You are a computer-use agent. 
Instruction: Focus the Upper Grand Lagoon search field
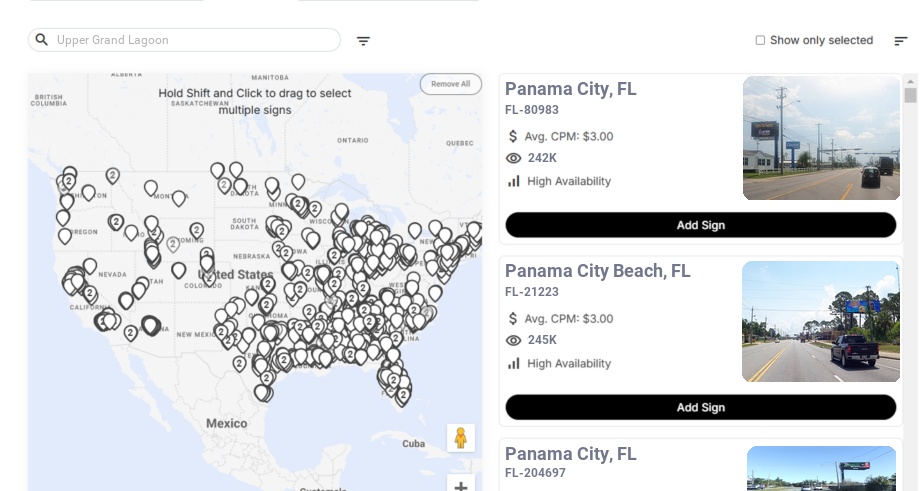click(x=195, y=40)
